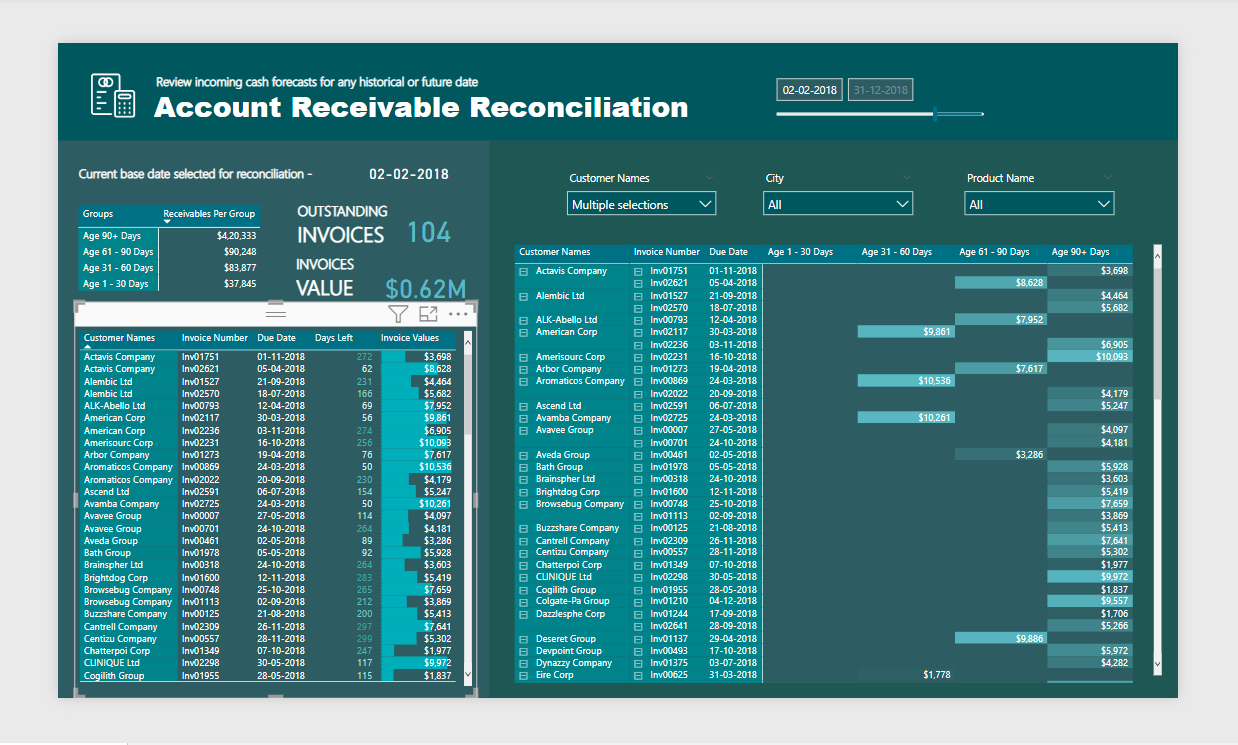This screenshot has height=745, width=1238.
Task: Click the scroll-down arrow of the matrix scrollbar
Action: pyautogui.click(x=1157, y=662)
